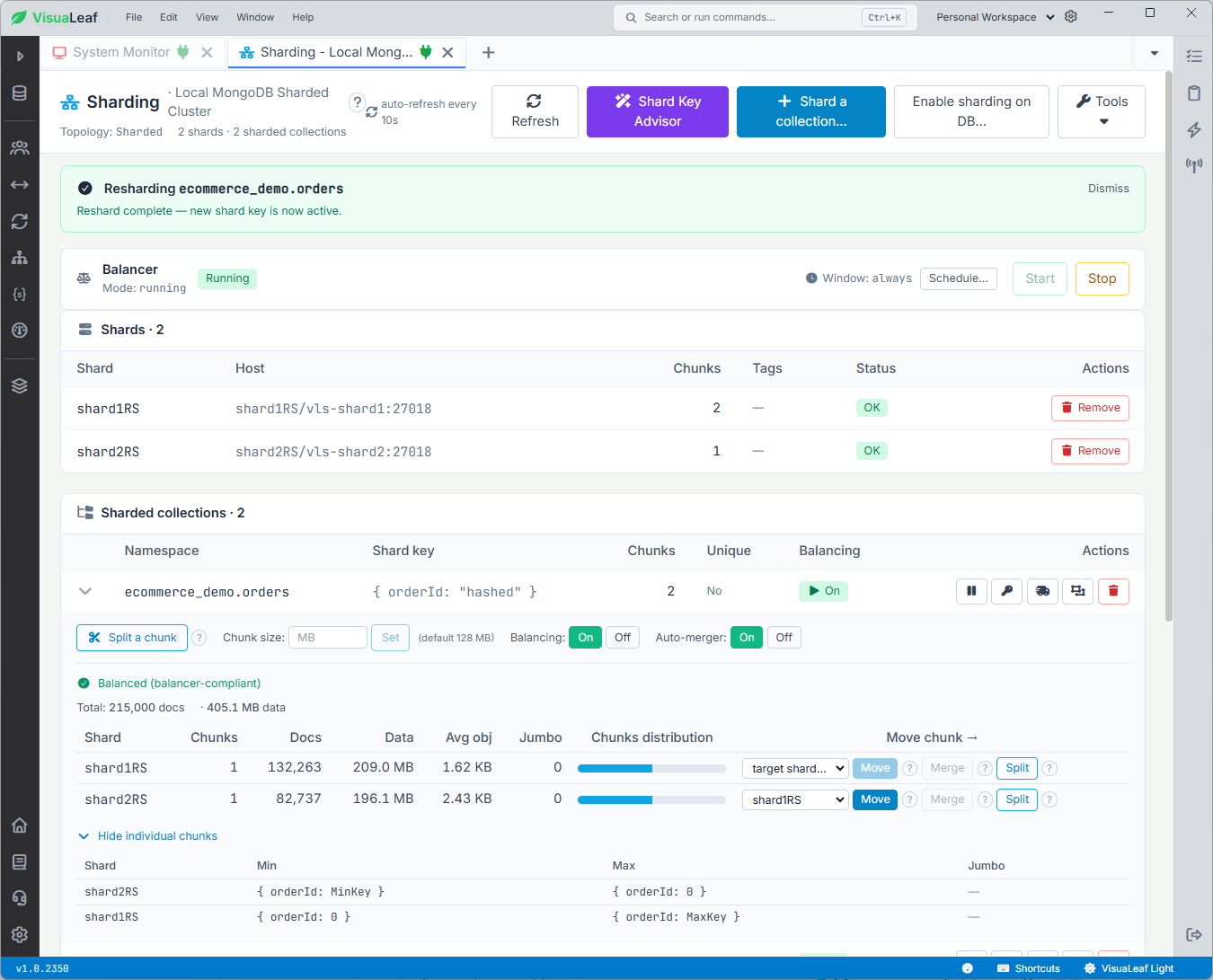Expand sidebar with the play-arrow icon
Viewport: 1213px width, 980px height.
[20, 57]
